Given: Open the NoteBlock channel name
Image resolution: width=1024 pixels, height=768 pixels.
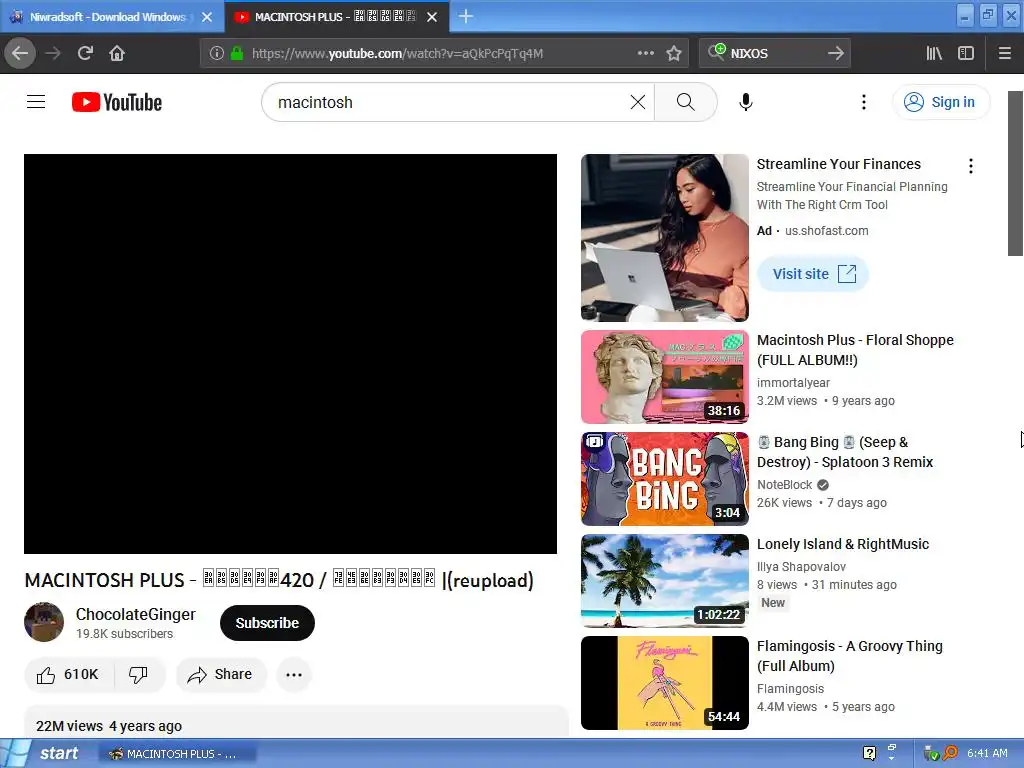Looking at the screenshot, I should tap(784, 485).
